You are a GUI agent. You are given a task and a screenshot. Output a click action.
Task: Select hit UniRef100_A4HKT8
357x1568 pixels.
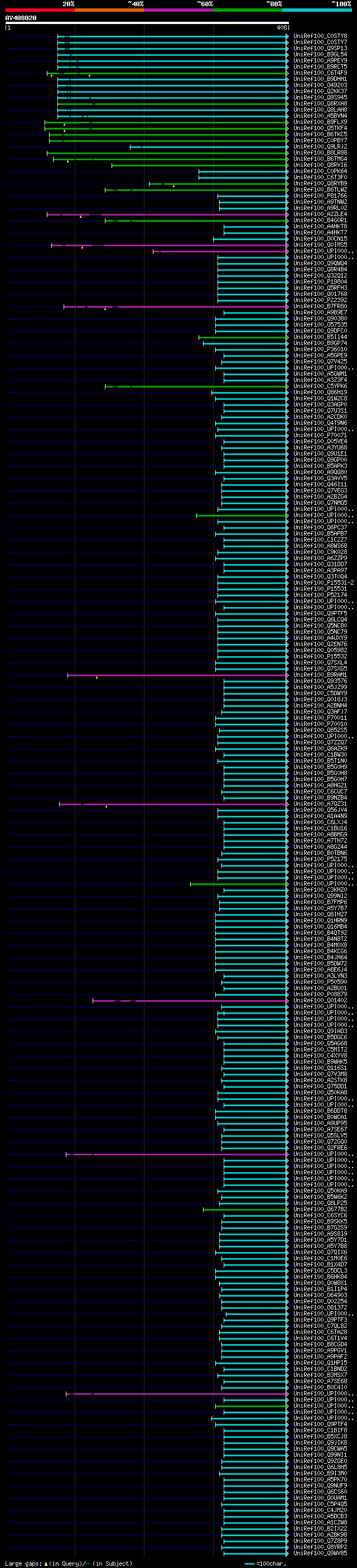pyautogui.click(x=320, y=227)
